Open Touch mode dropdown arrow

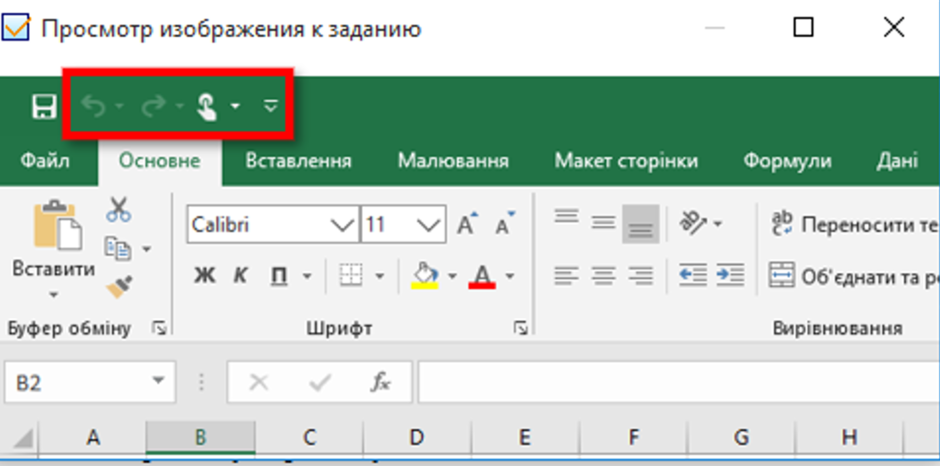tap(236, 106)
